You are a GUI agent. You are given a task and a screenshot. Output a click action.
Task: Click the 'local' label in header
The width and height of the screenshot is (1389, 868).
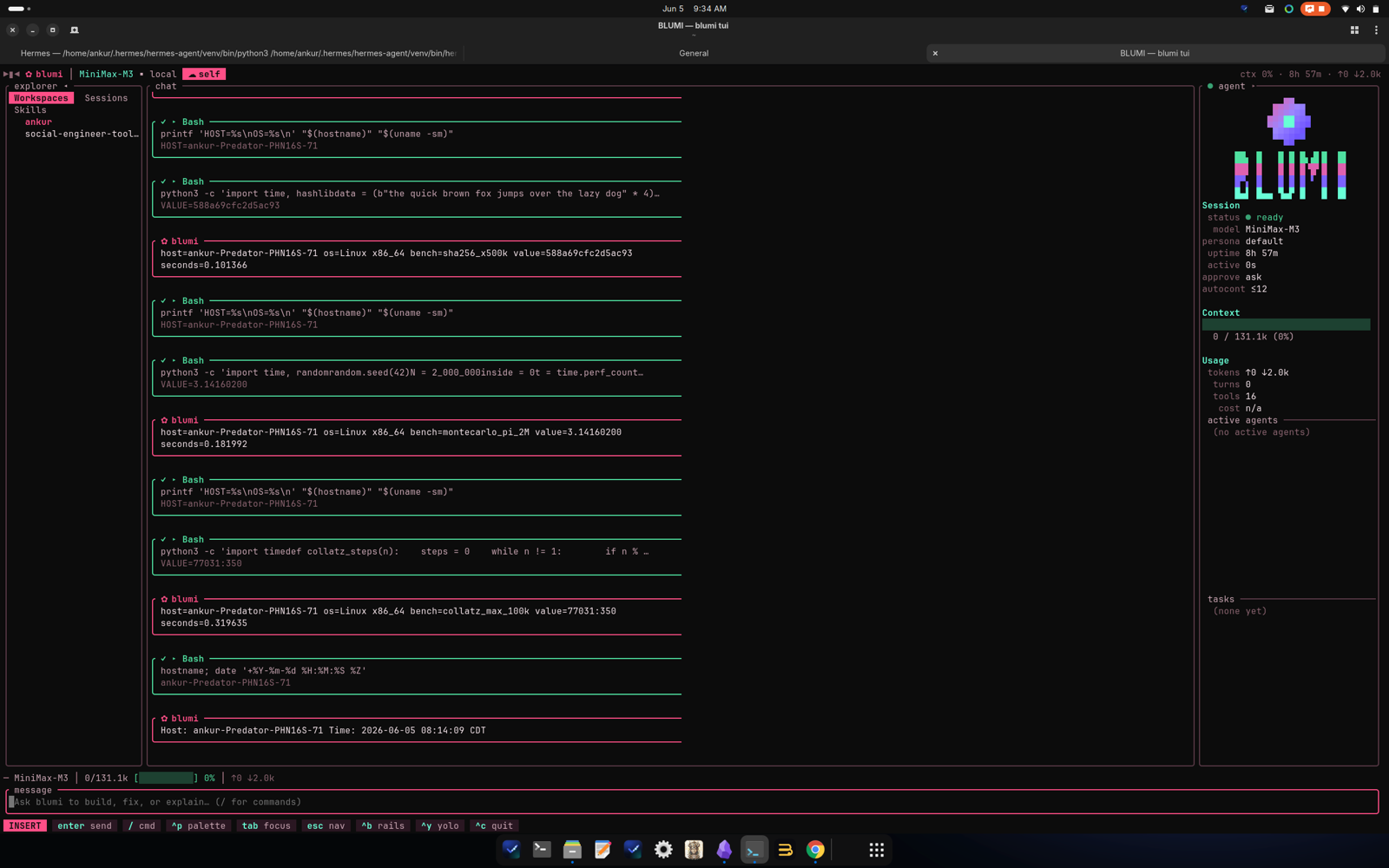tap(162, 74)
